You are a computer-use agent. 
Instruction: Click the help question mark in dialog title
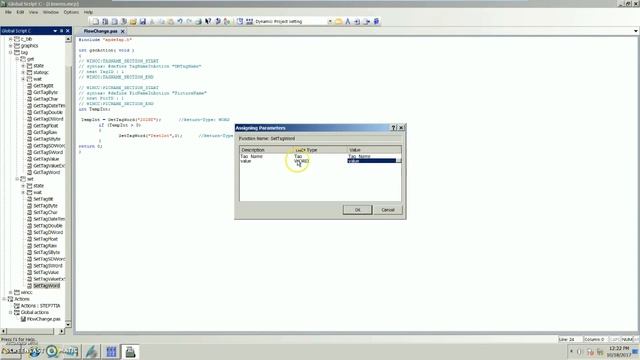[394, 128]
